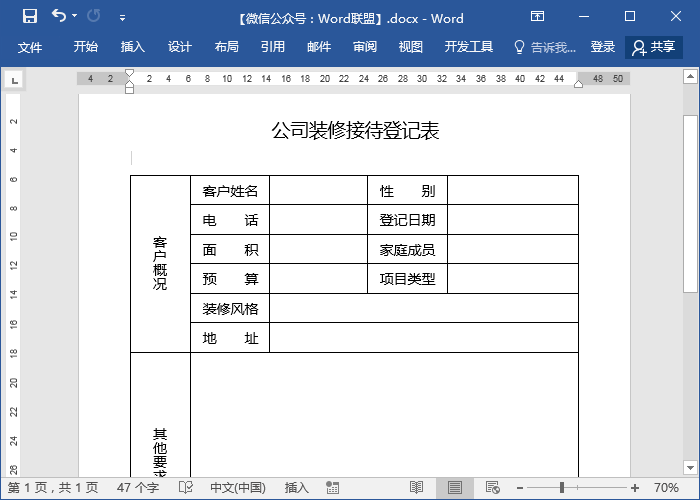
Task: Click the right indent marker on ruler
Action: (578, 84)
